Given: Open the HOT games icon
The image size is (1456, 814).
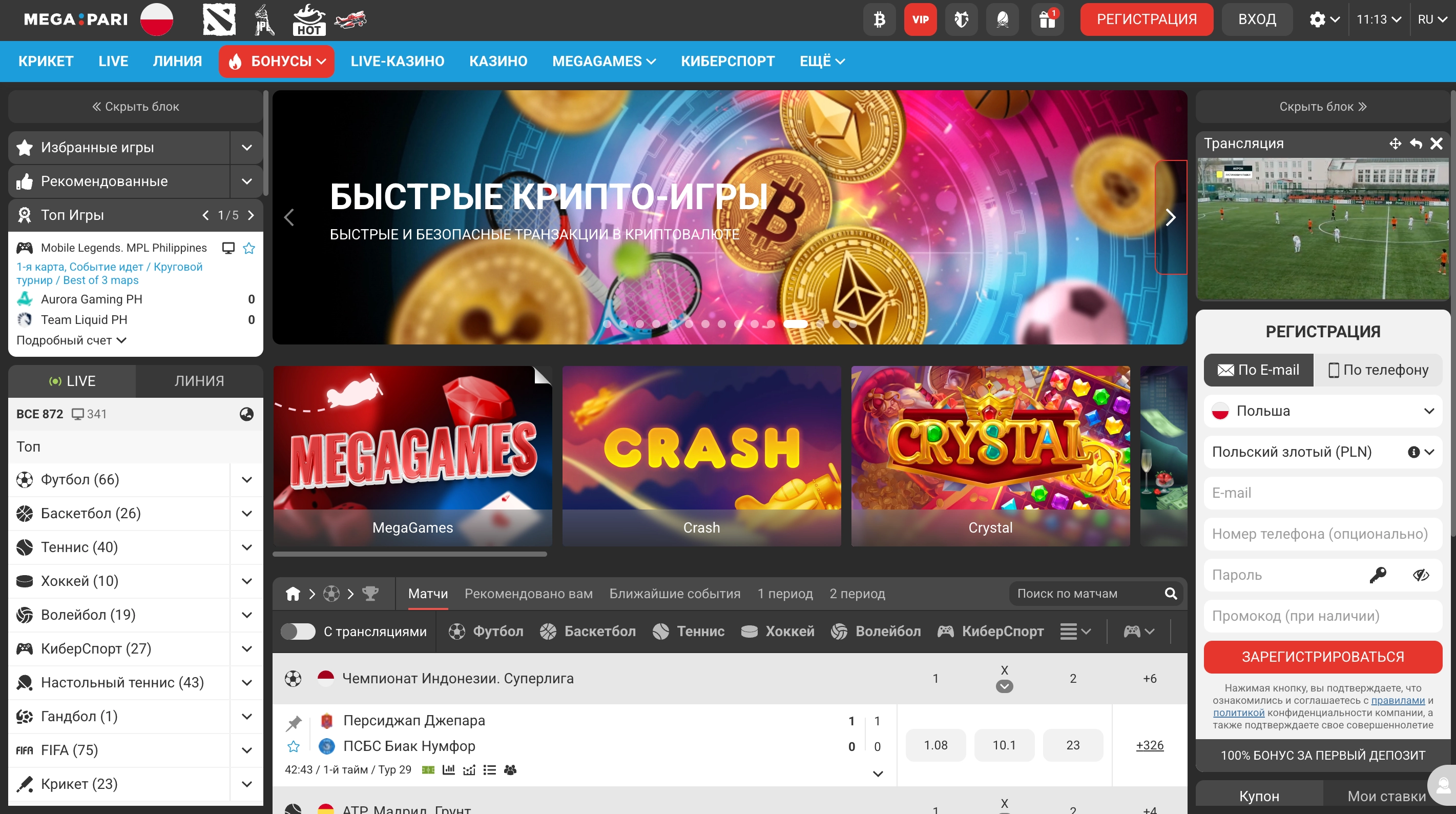Looking at the screenshot, I should pos(308,20).
